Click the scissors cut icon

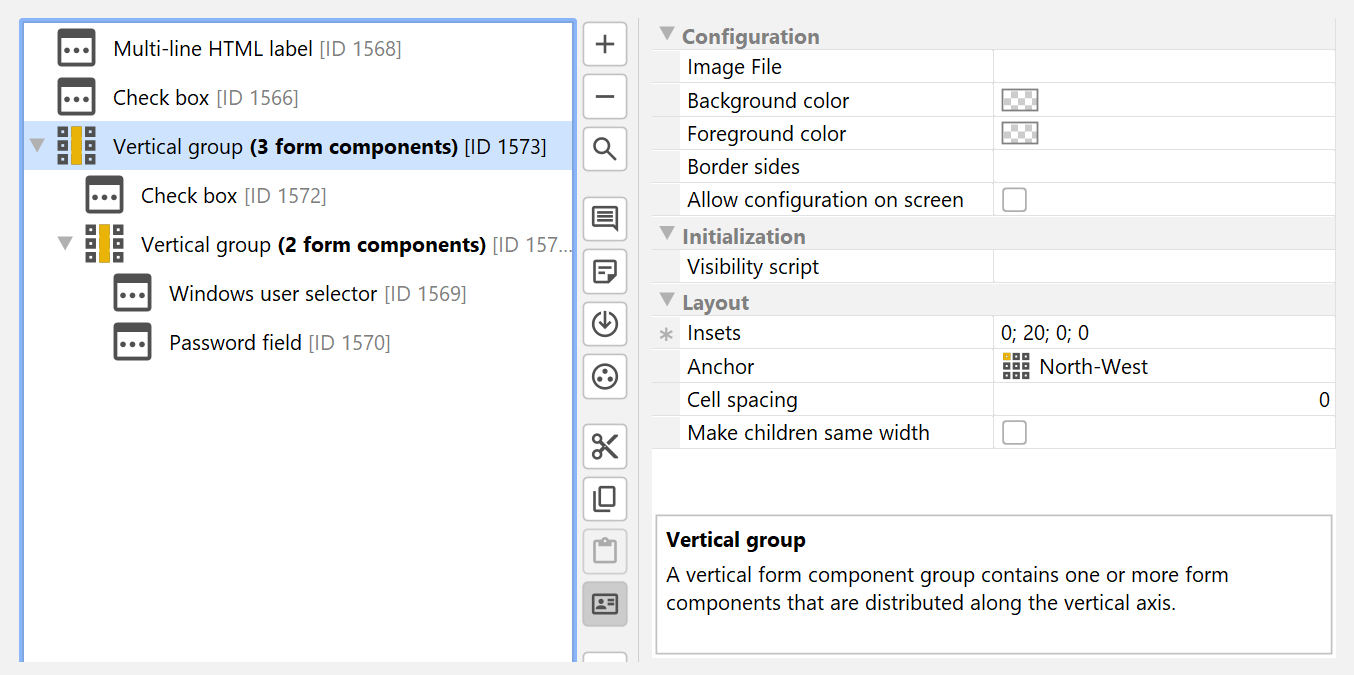click(605, 446)
